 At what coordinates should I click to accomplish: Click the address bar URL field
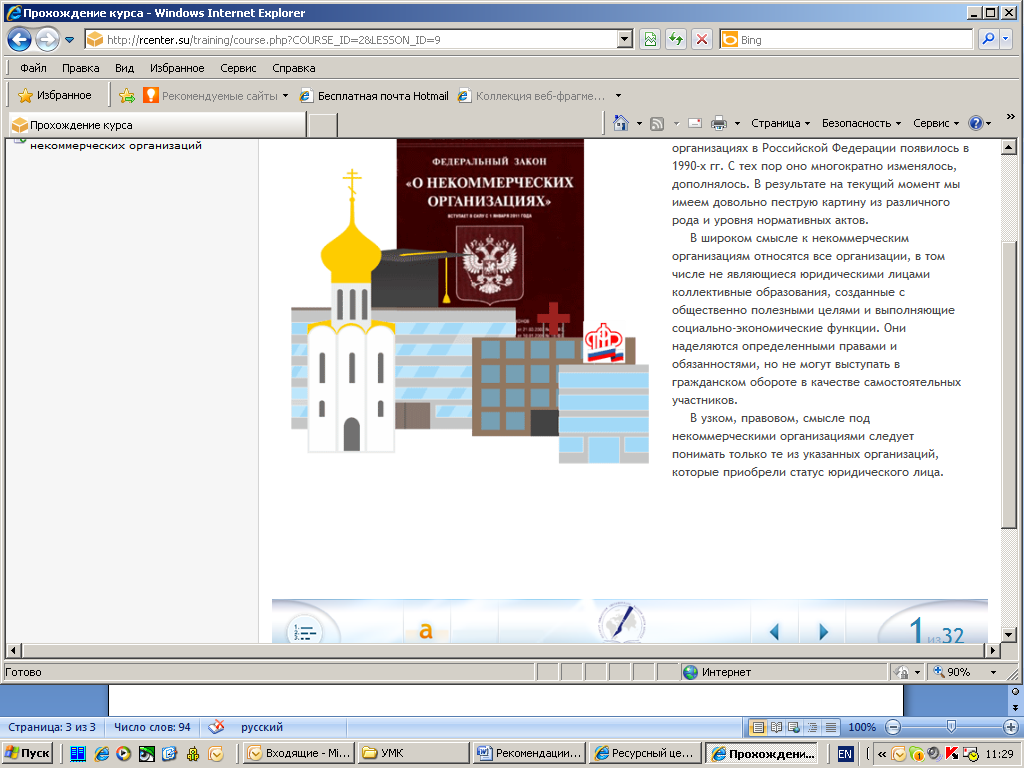[351, 40]
